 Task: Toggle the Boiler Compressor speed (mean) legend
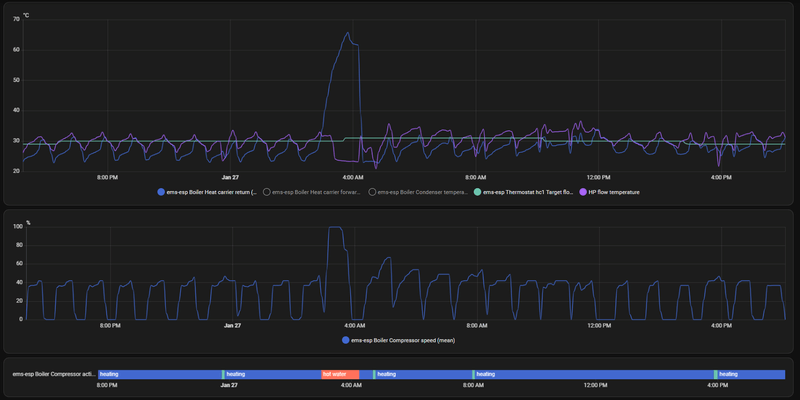click(398, 340)
